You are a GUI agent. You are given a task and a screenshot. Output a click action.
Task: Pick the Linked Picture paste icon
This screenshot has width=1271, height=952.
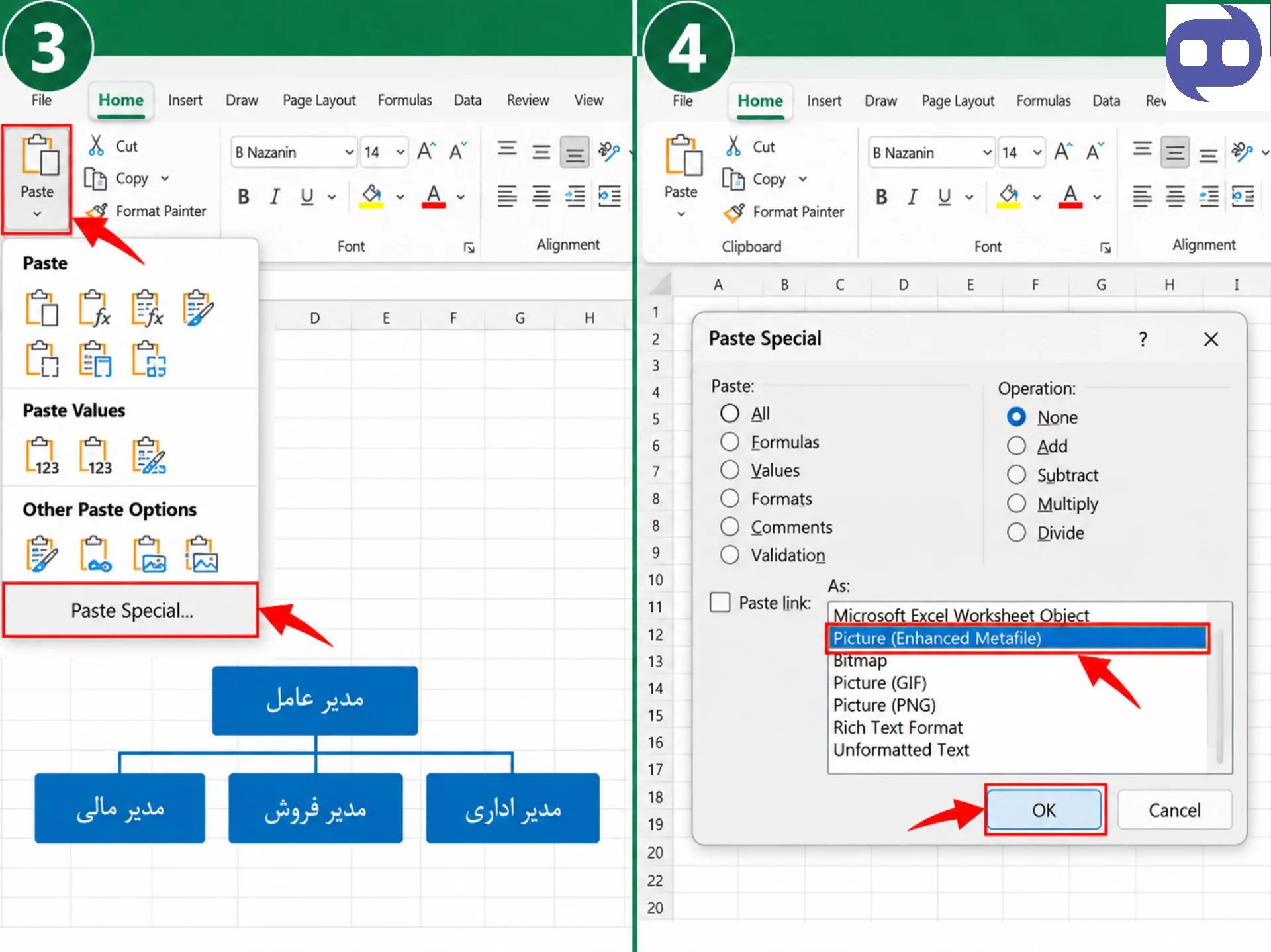201,554
